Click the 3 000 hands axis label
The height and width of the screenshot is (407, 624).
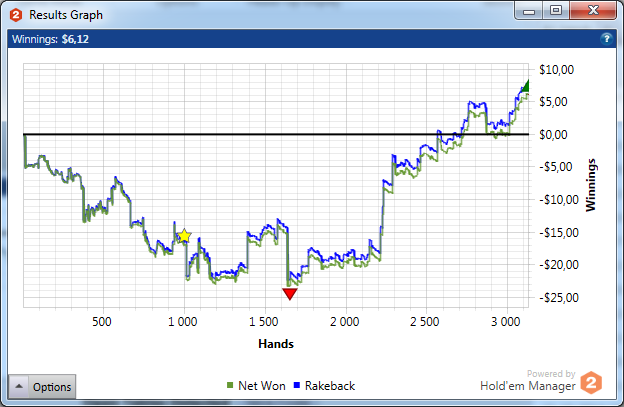[x=506, y=321]
